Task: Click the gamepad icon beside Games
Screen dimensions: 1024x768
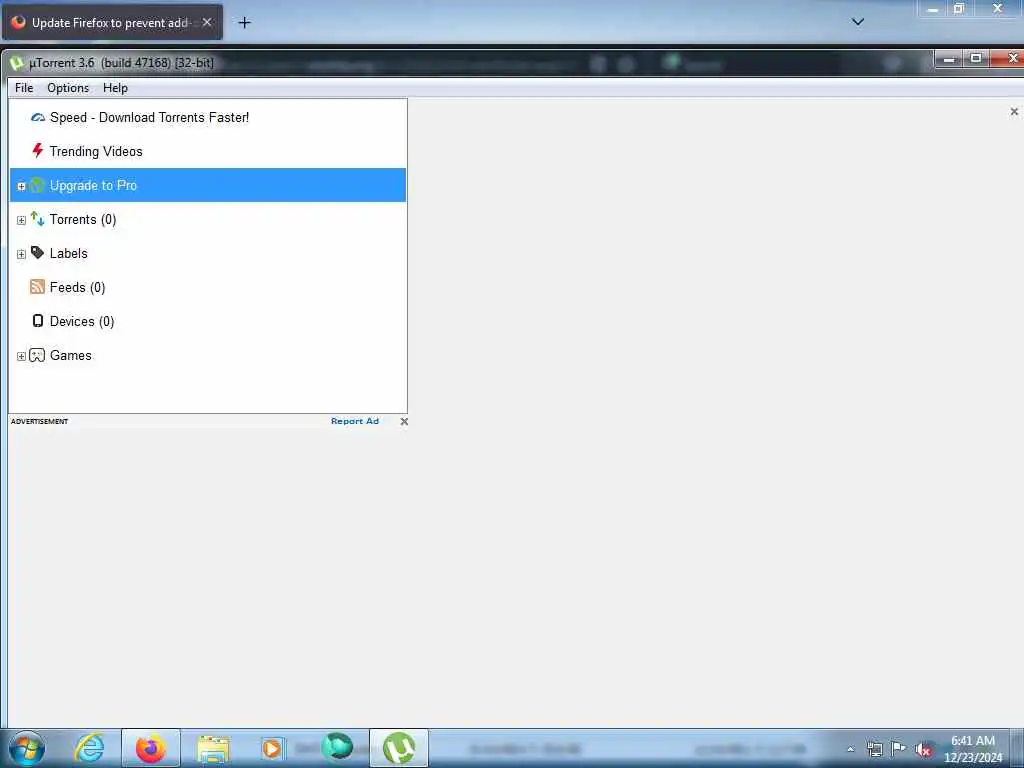Action: coord(37,355)
